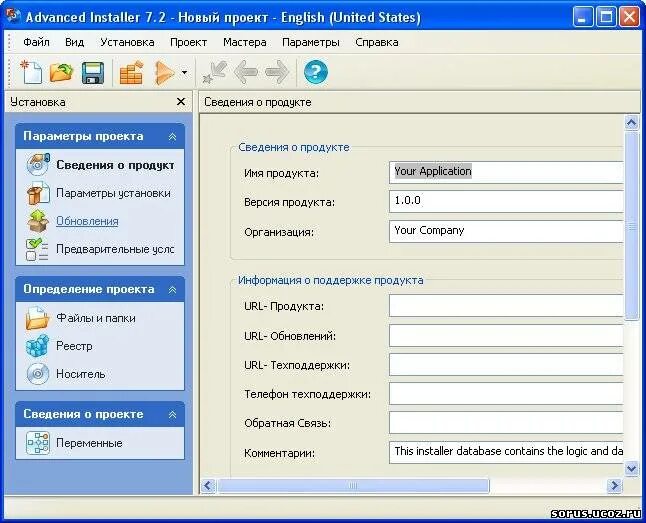Click the horizontal scrollbar thumb

(353, 485)
